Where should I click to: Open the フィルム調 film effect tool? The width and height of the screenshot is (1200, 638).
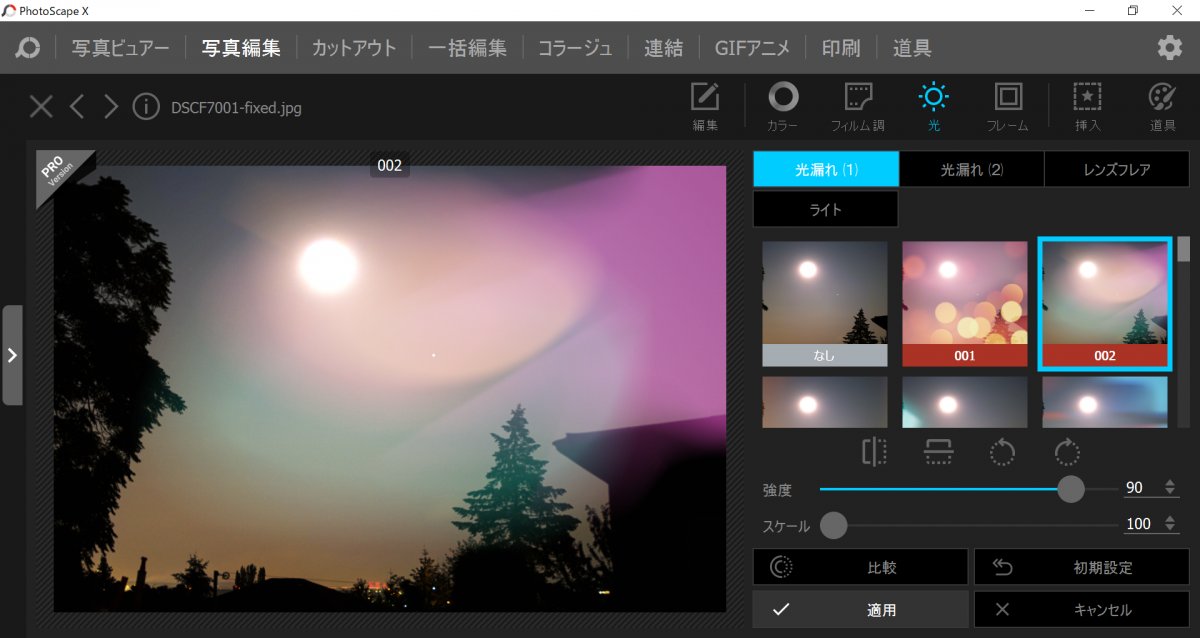pos(858,106)
